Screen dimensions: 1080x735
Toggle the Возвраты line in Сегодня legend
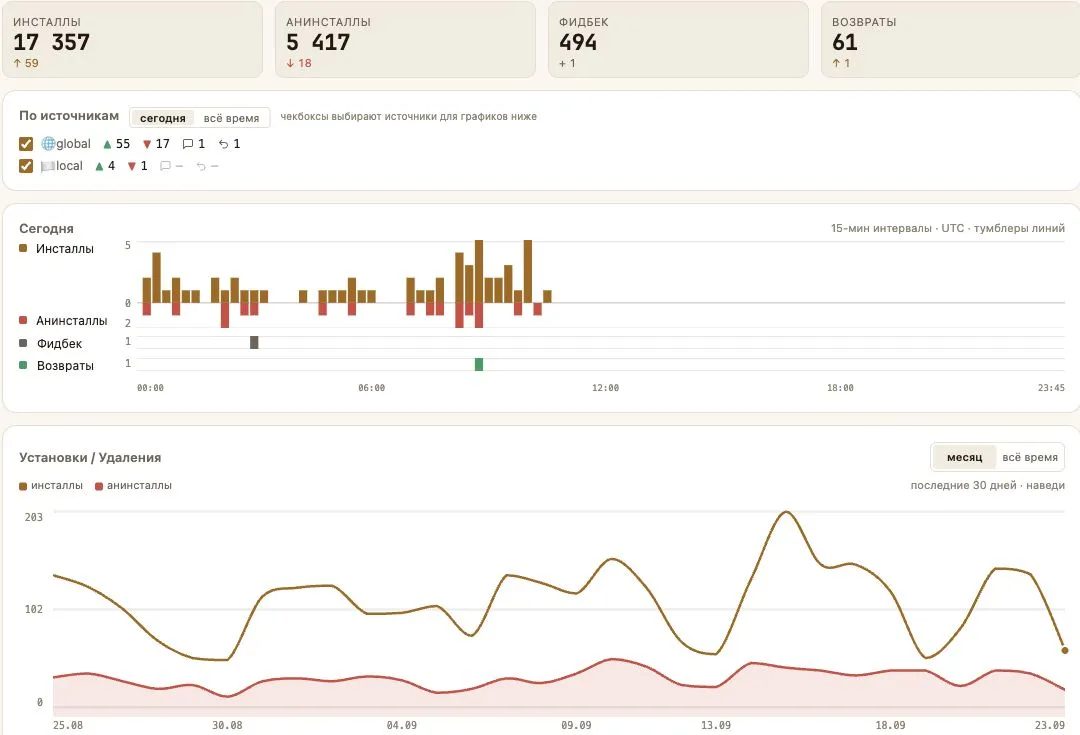(56, 366)
